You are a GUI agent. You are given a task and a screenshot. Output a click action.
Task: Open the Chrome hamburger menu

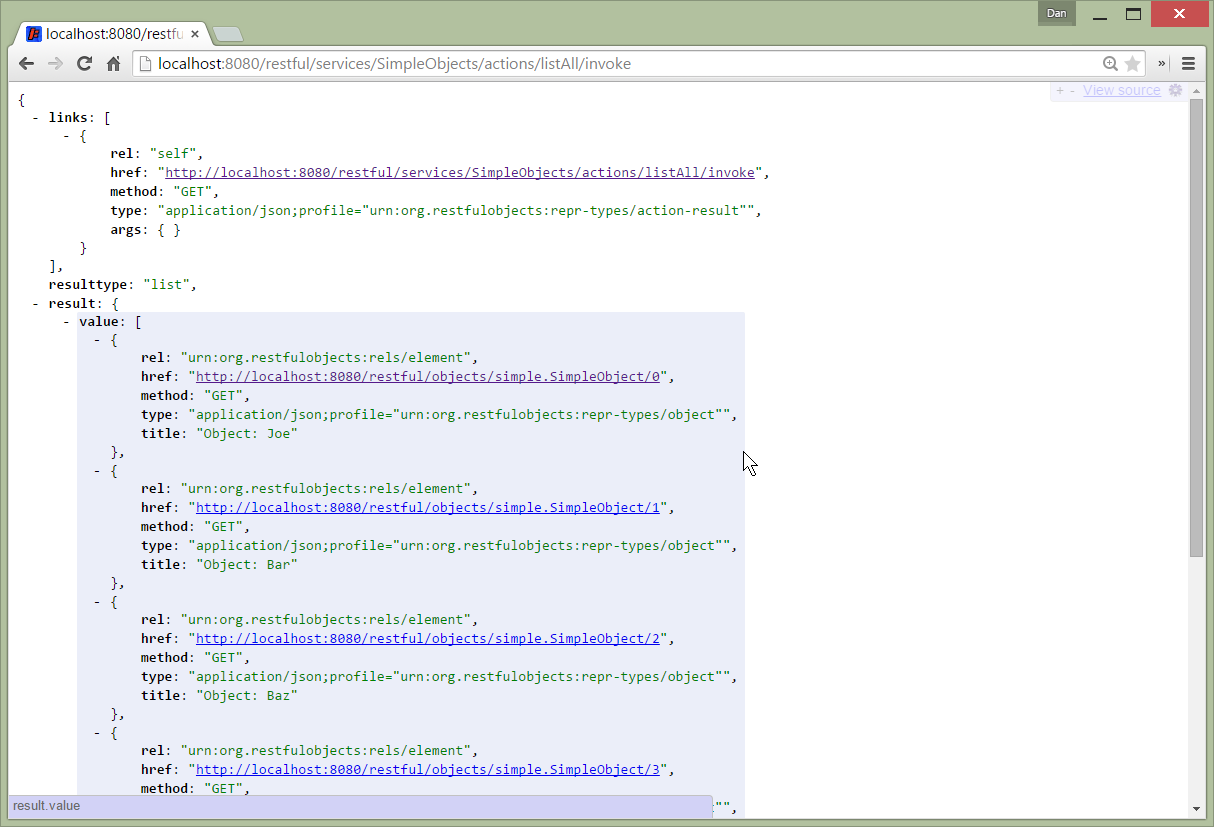pyautogui.click(x=1188, y=64)
